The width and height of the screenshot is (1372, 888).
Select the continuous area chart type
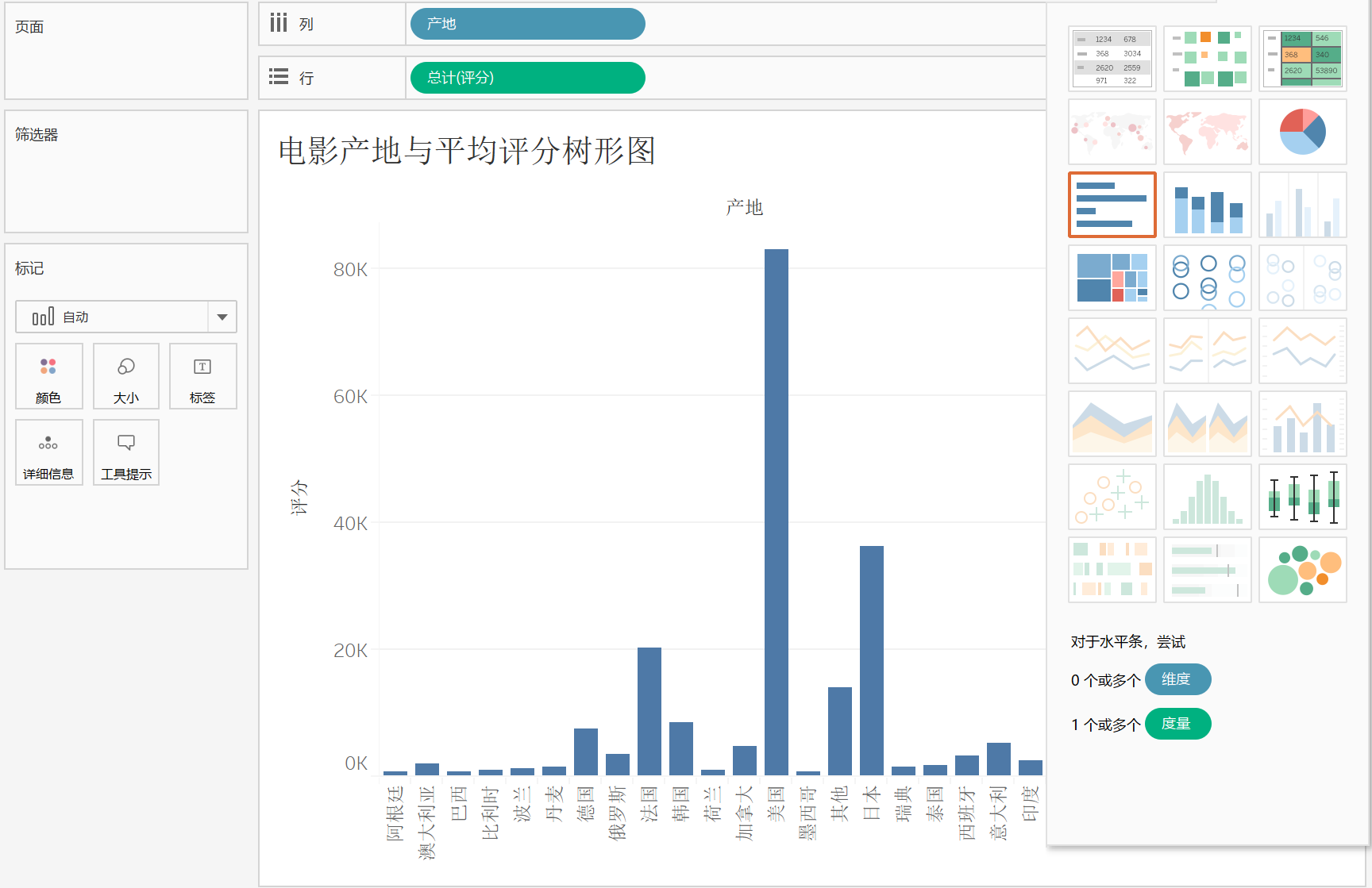(x=1112, y=424)
